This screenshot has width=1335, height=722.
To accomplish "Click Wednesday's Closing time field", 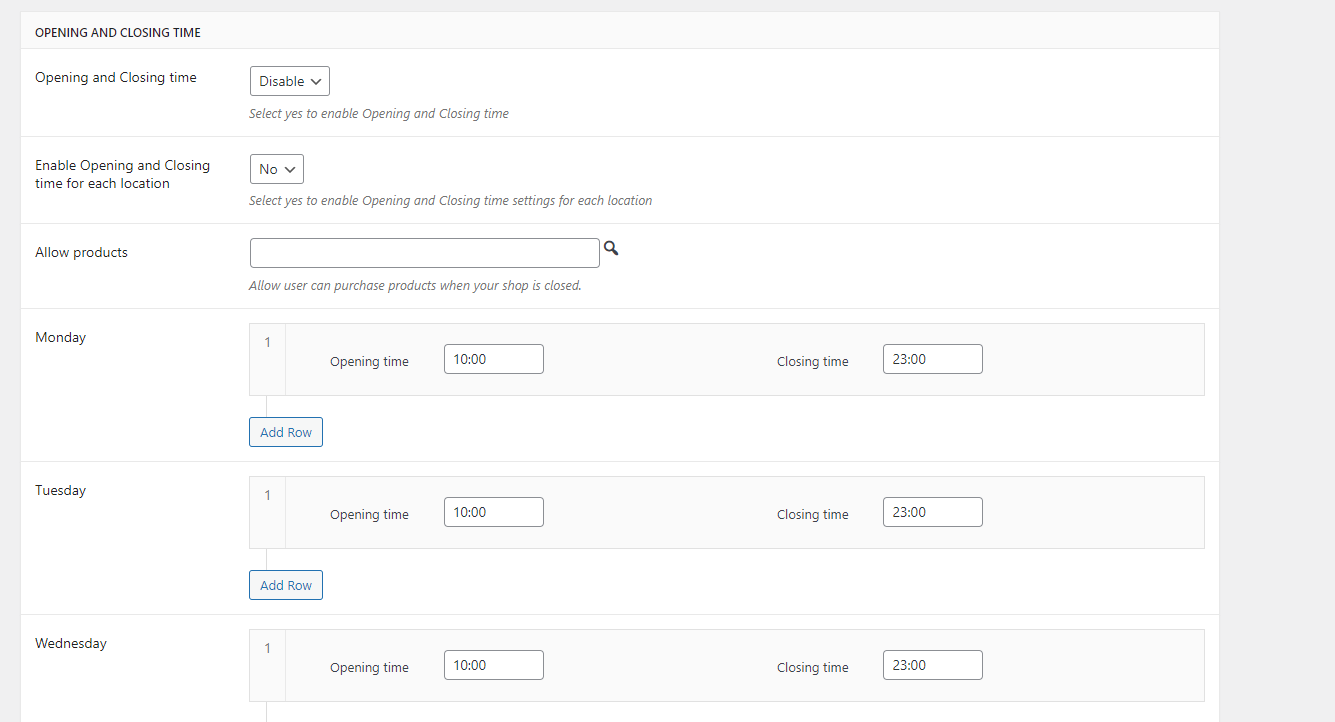I will 932,665.
